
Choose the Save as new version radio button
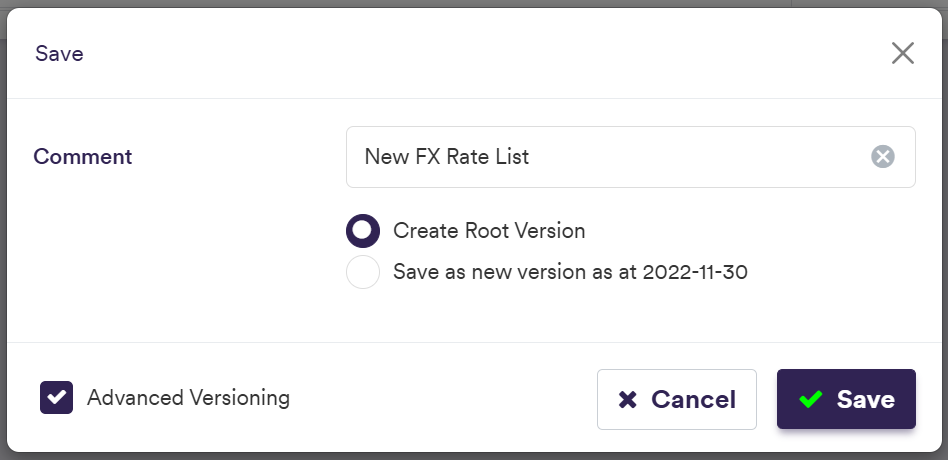pos(363,272)
